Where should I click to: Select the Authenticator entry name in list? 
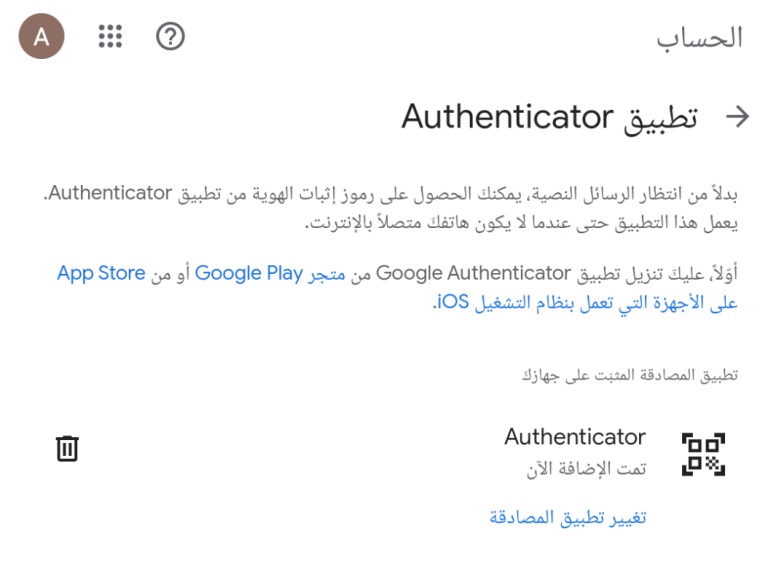tap(575, 436)
